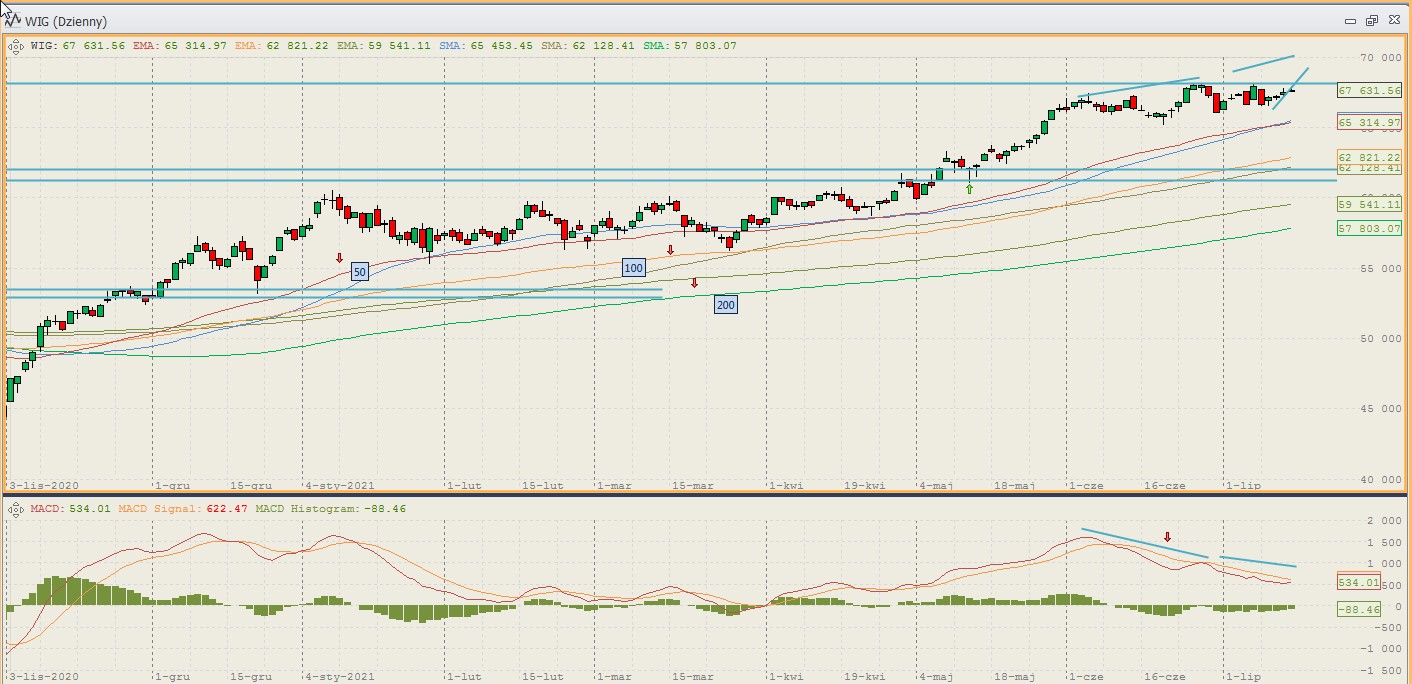Viewport: 1412px width, 684px height.
Task: Click the red down arrow in the MACD panel
Action: [x=1167, y=537]
